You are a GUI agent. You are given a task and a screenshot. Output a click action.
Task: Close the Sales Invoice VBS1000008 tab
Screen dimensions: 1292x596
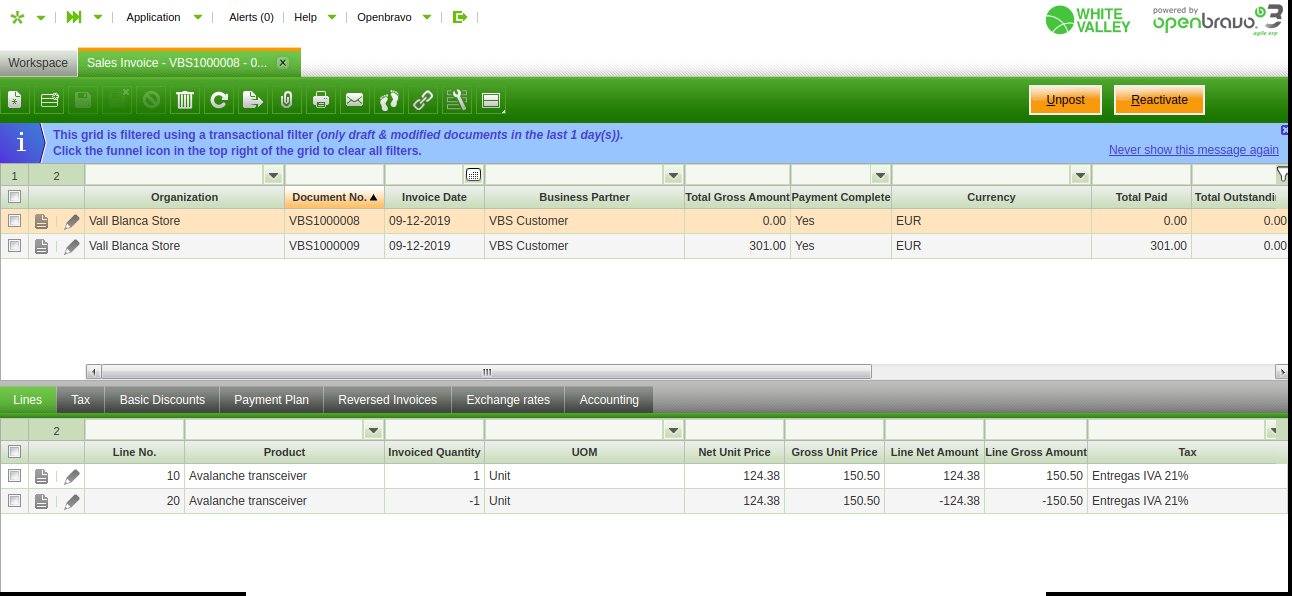pos(282,62)
